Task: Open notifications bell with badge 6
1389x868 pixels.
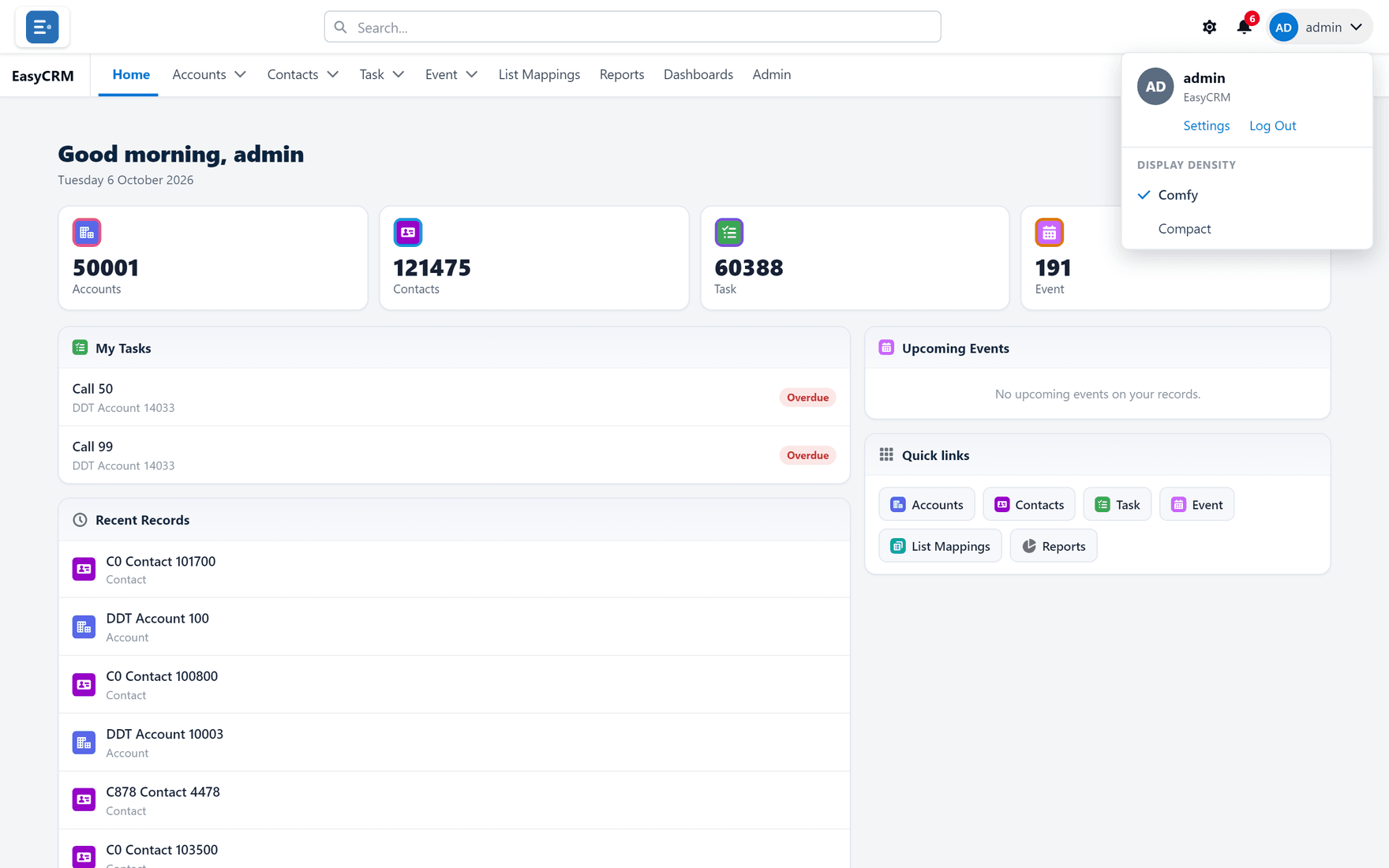Action: pos(1245,27)
